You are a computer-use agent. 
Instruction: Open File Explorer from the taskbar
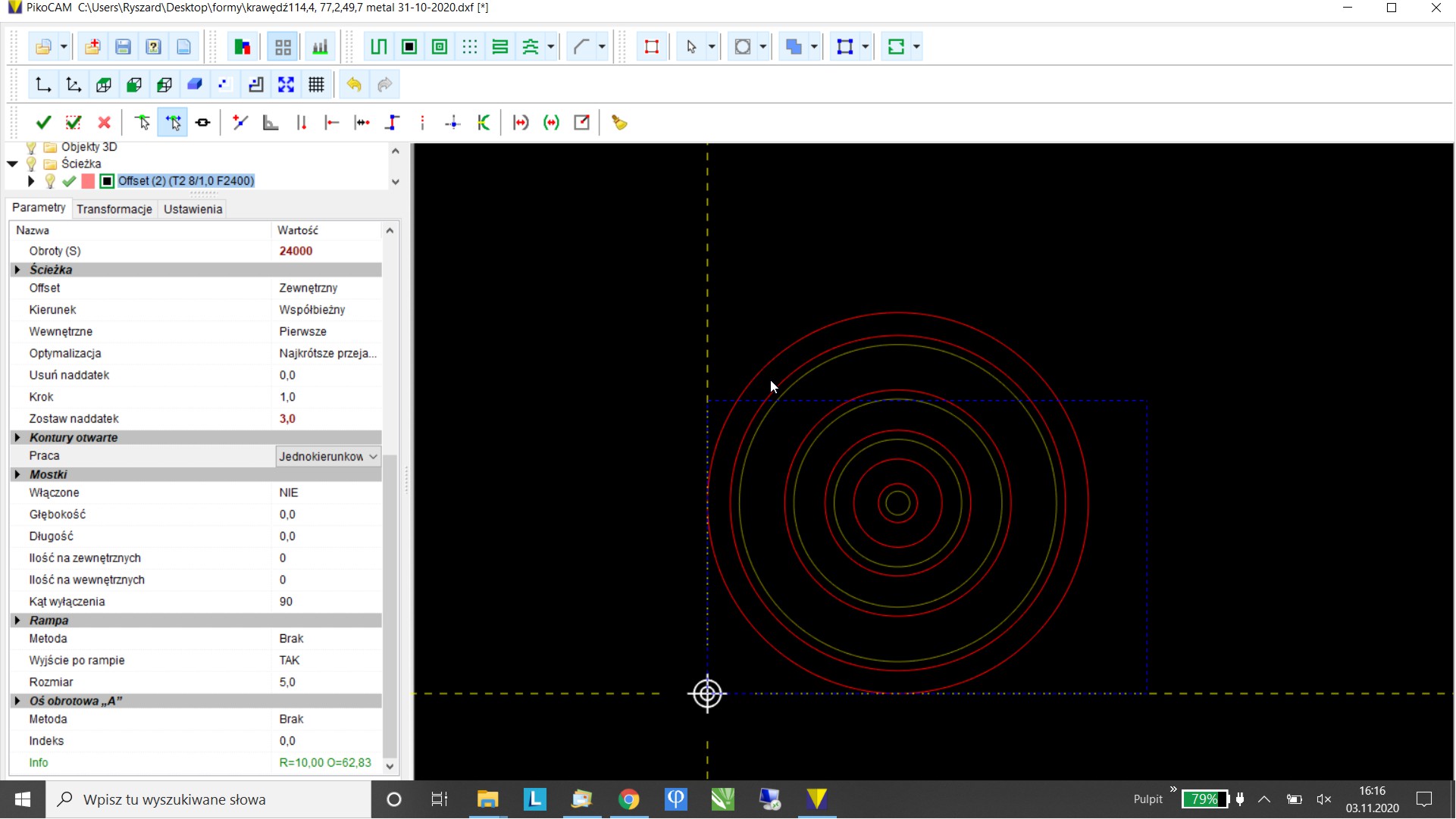tap(487, 800)
